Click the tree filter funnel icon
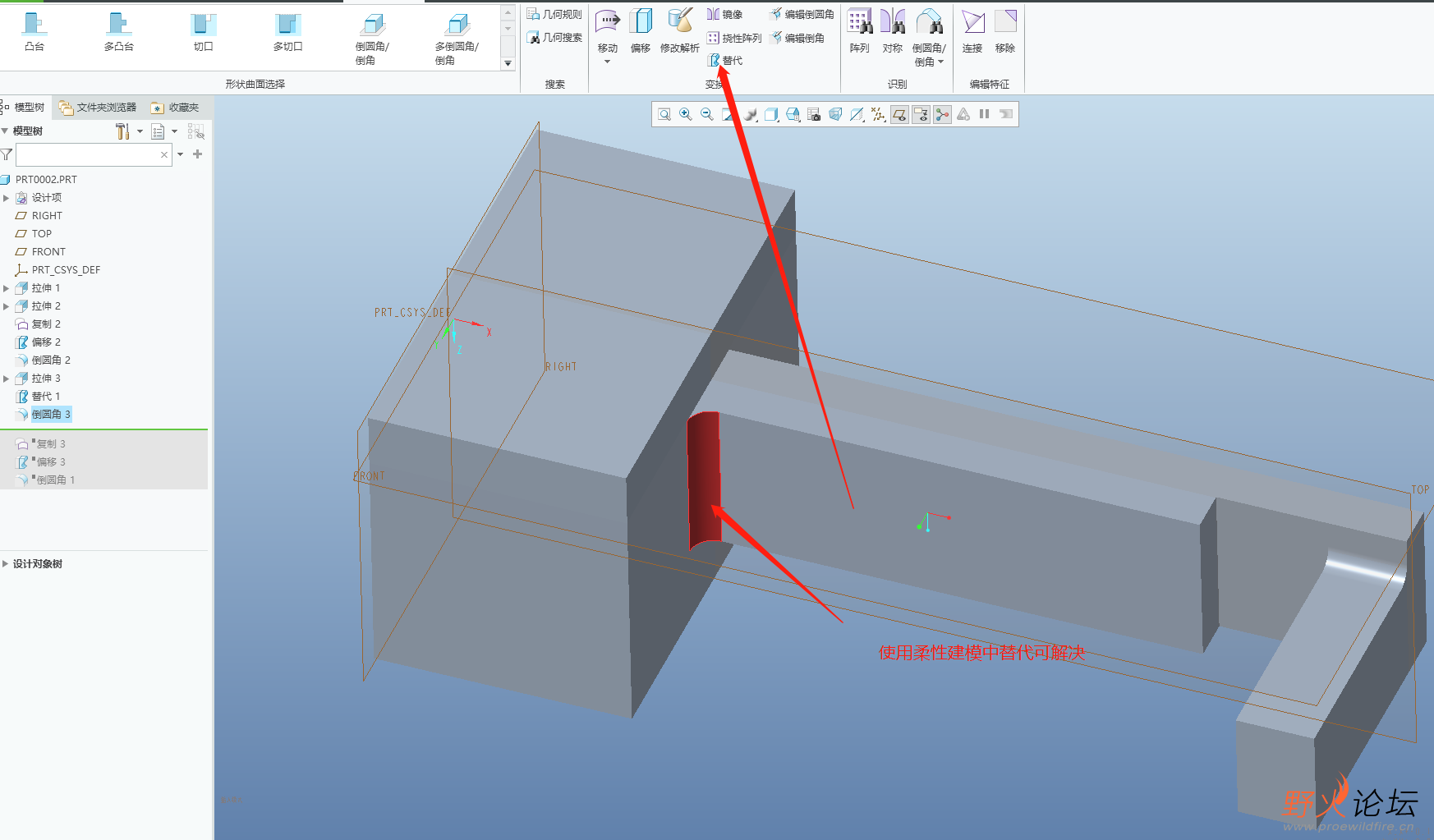Image resolution: width=1434 pixels, height=840 pixels. click(7, 154)
